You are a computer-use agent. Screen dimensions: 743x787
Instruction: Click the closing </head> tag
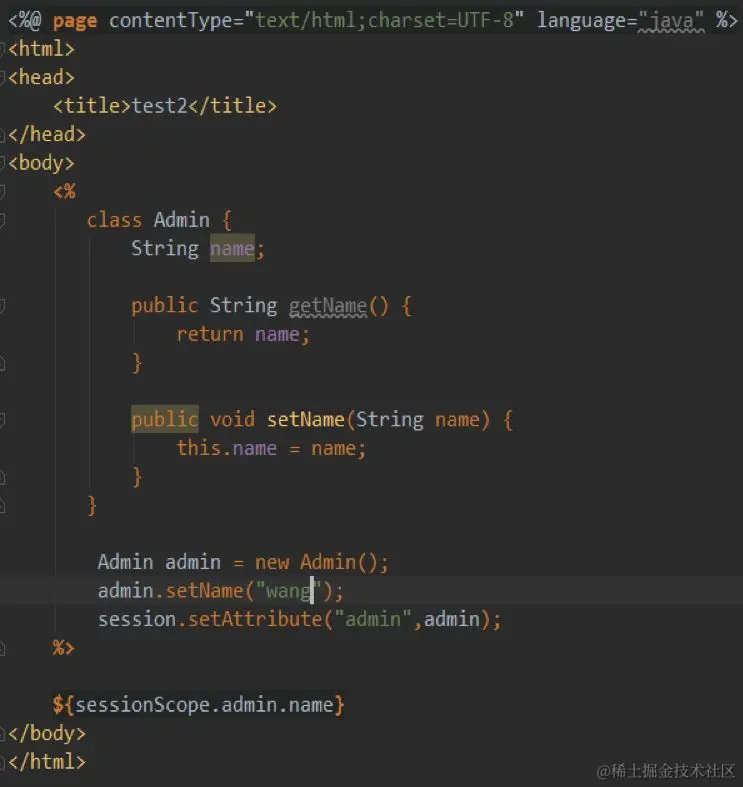[47, 135]
